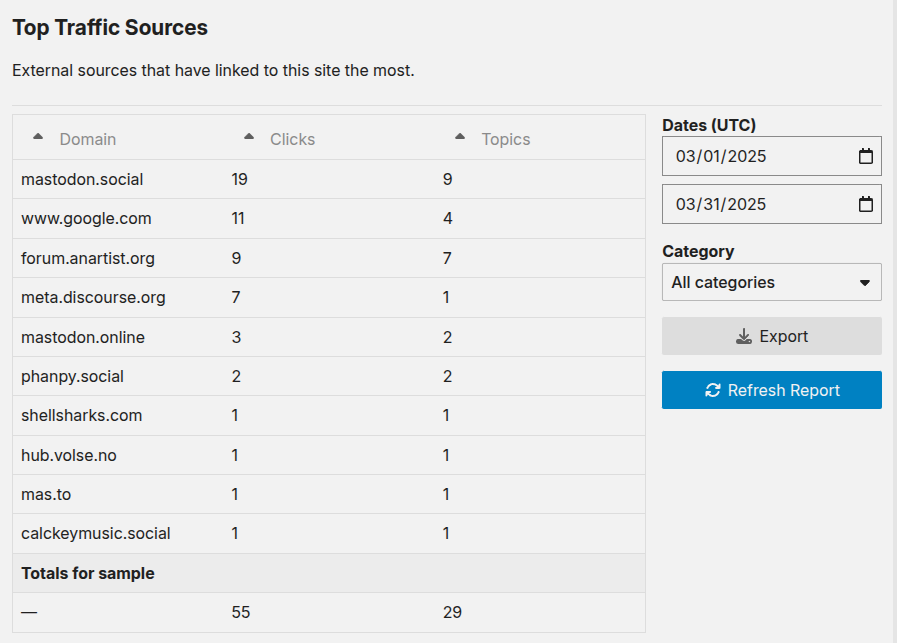The height and width of the screenshot is (643, 897).
Task: Click the Totals for sample row label
Action: point(88,573)
